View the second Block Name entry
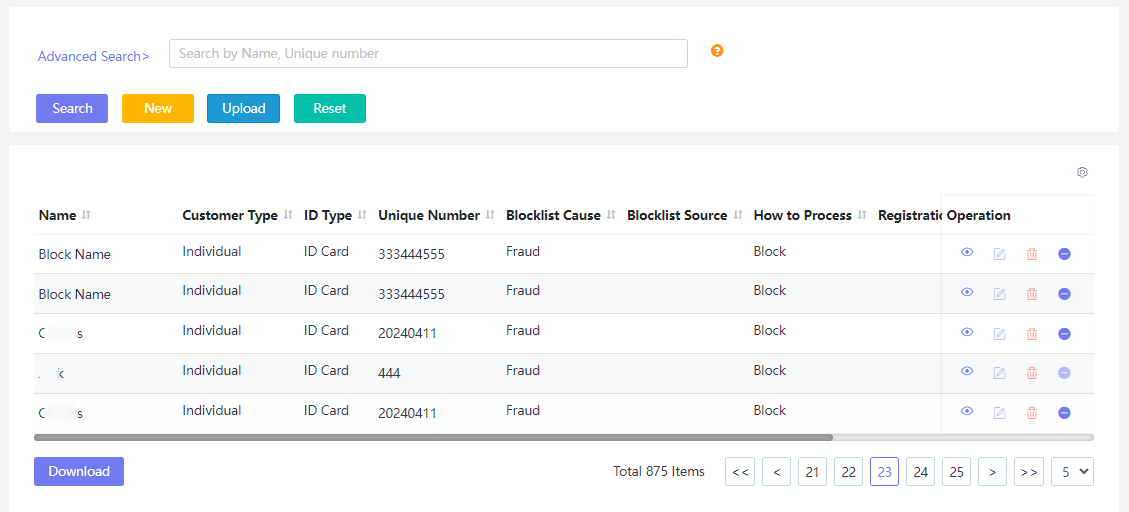1129x512 pixels. point(967,292)
